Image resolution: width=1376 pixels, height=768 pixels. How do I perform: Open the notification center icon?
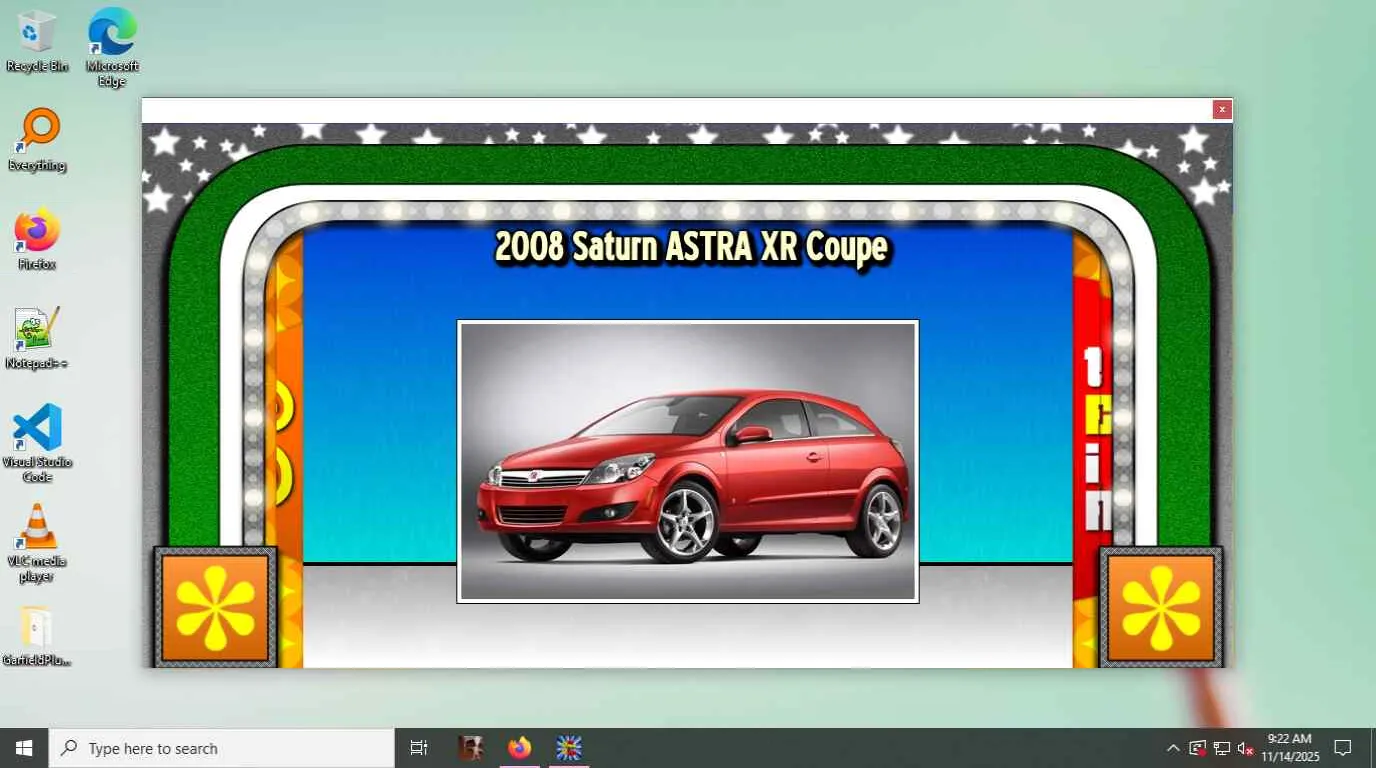pyautogui.click(x=1343, y=748)
